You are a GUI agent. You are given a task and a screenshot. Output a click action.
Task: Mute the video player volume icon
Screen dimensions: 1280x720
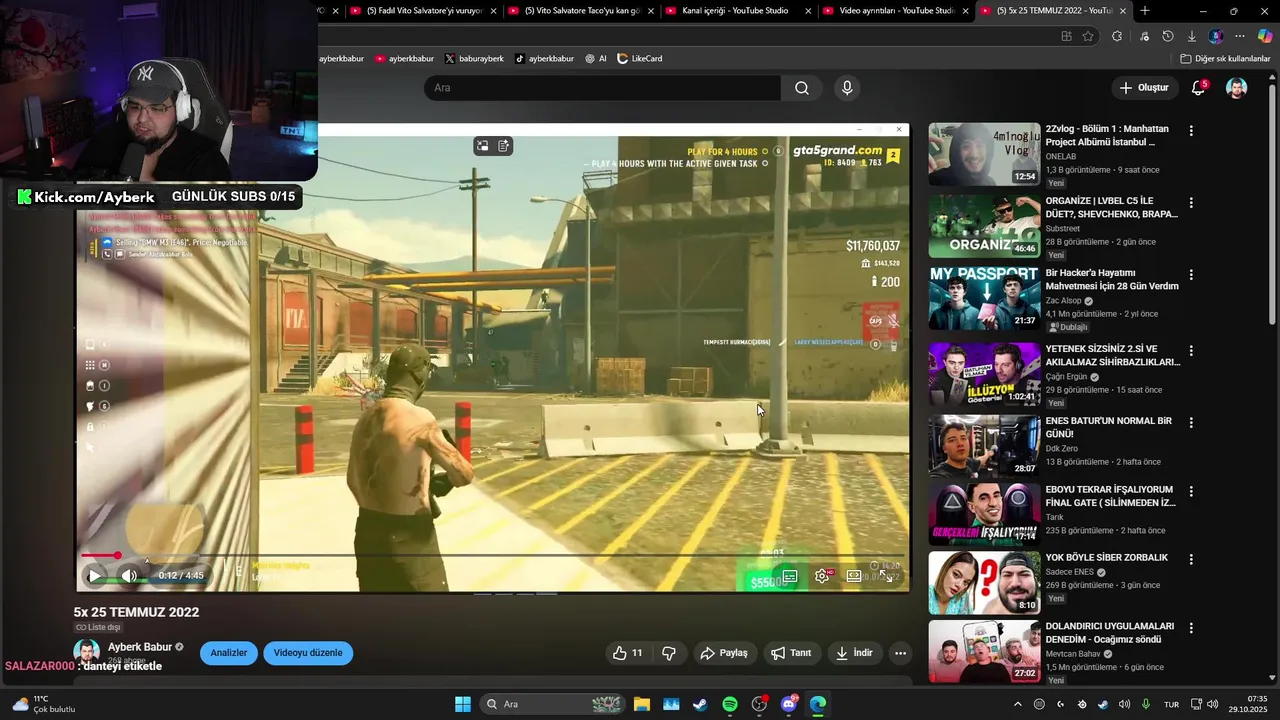point(129,576)
